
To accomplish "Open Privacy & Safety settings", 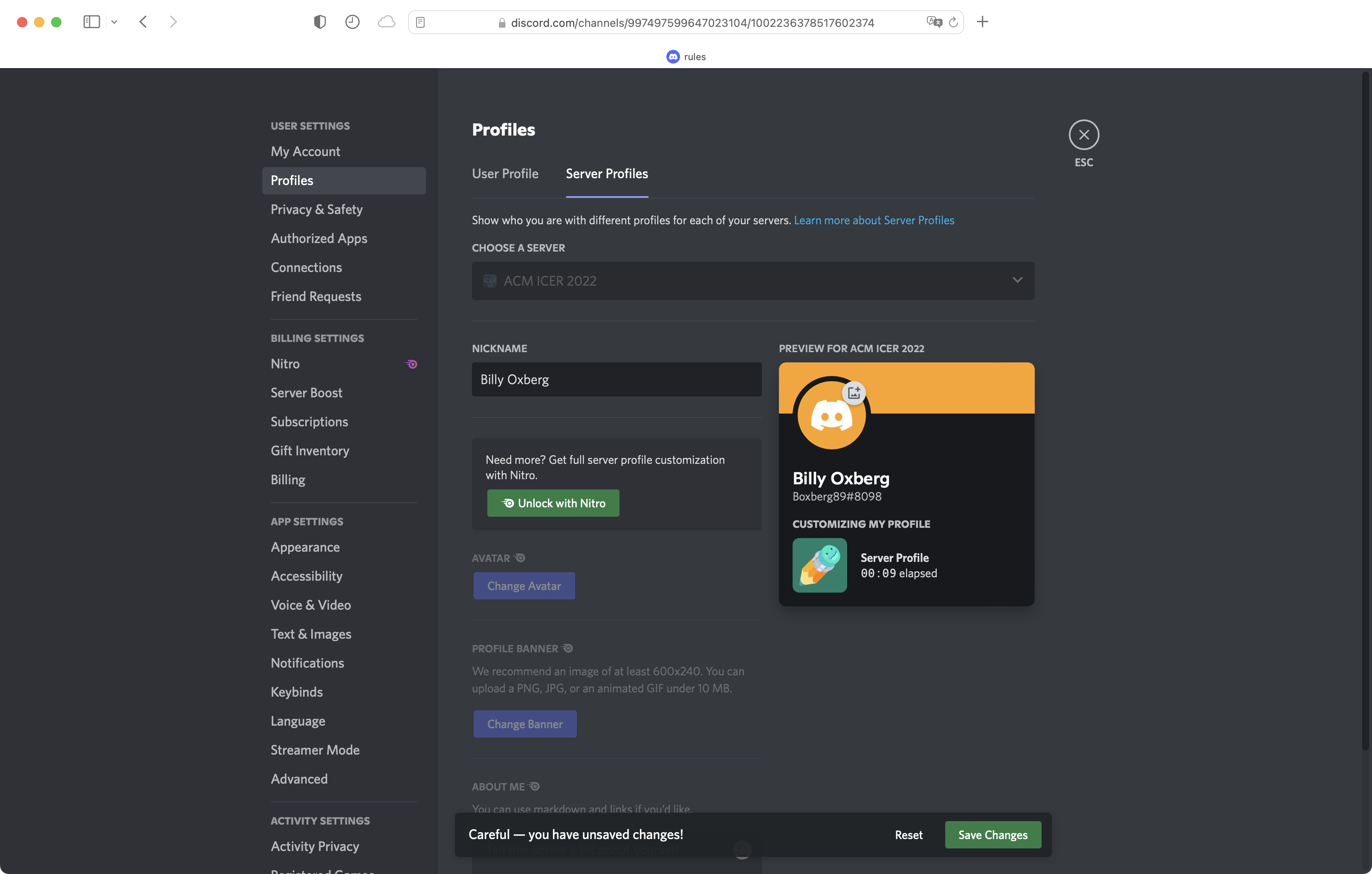I will coord(344,210).
